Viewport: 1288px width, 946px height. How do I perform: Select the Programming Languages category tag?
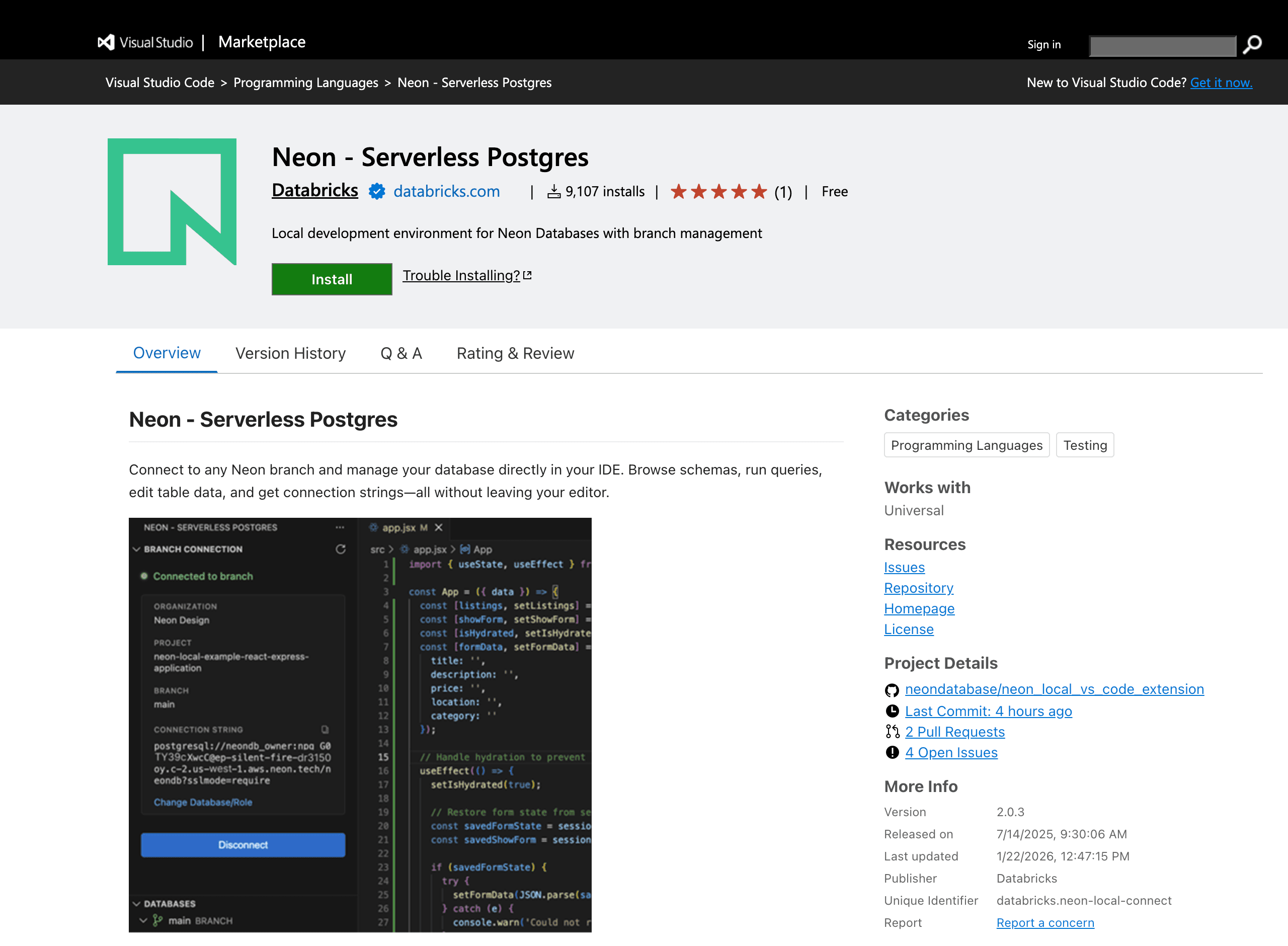(967, 445)
